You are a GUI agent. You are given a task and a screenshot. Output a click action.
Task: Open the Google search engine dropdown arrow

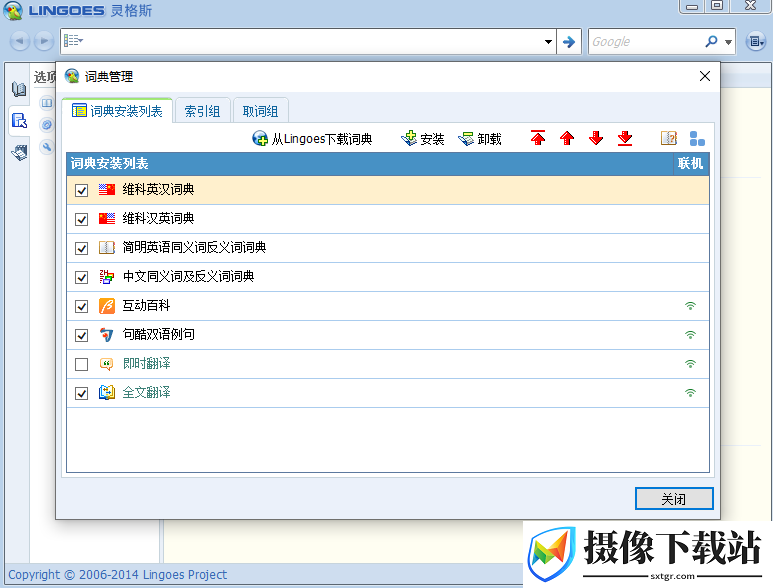point(728,42)
